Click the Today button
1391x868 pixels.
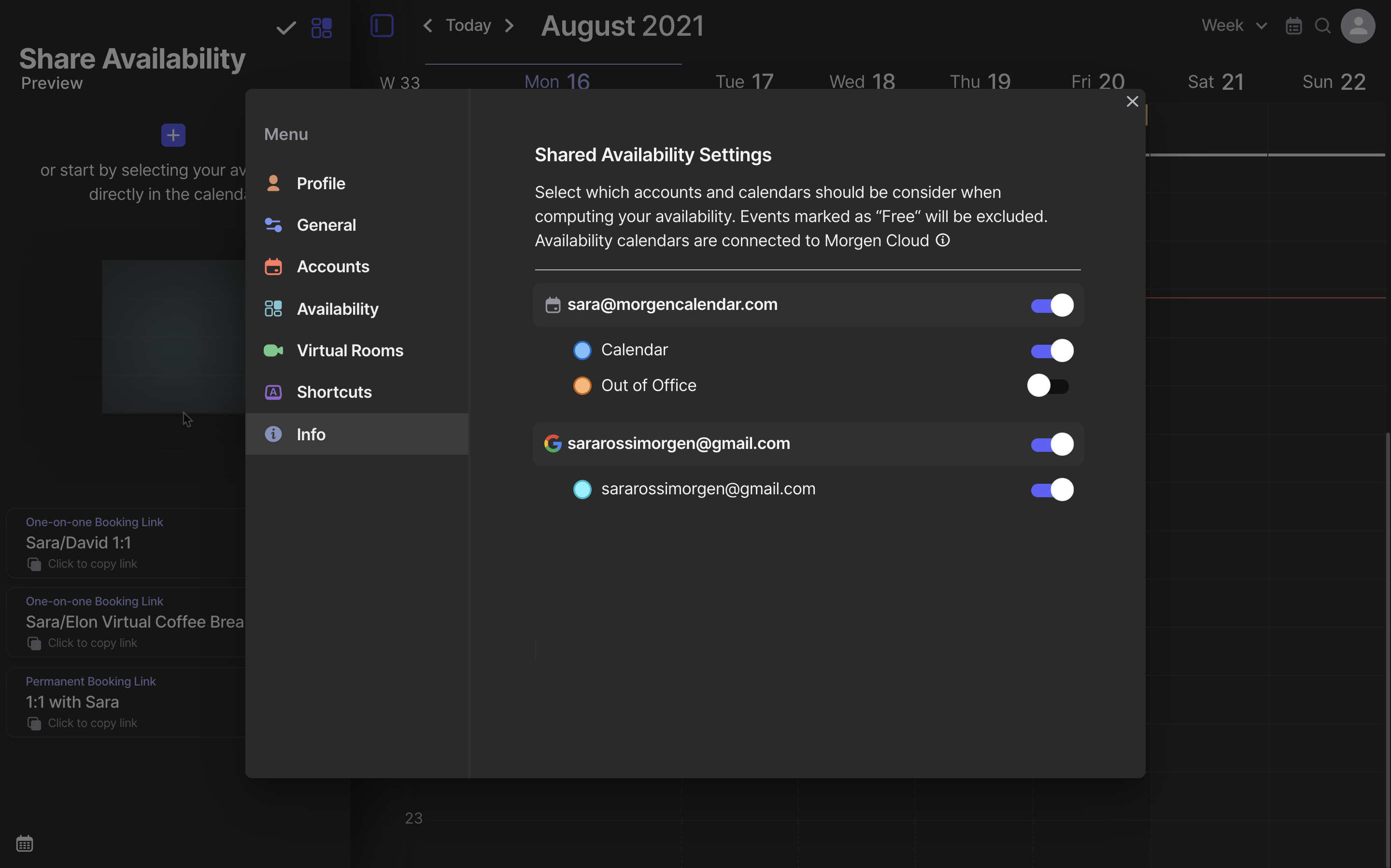coord(468,25)
